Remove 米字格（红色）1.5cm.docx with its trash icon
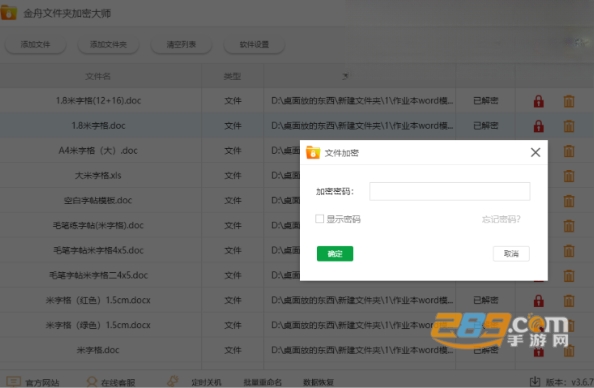594x388 pixels. (x=569, y=301)
